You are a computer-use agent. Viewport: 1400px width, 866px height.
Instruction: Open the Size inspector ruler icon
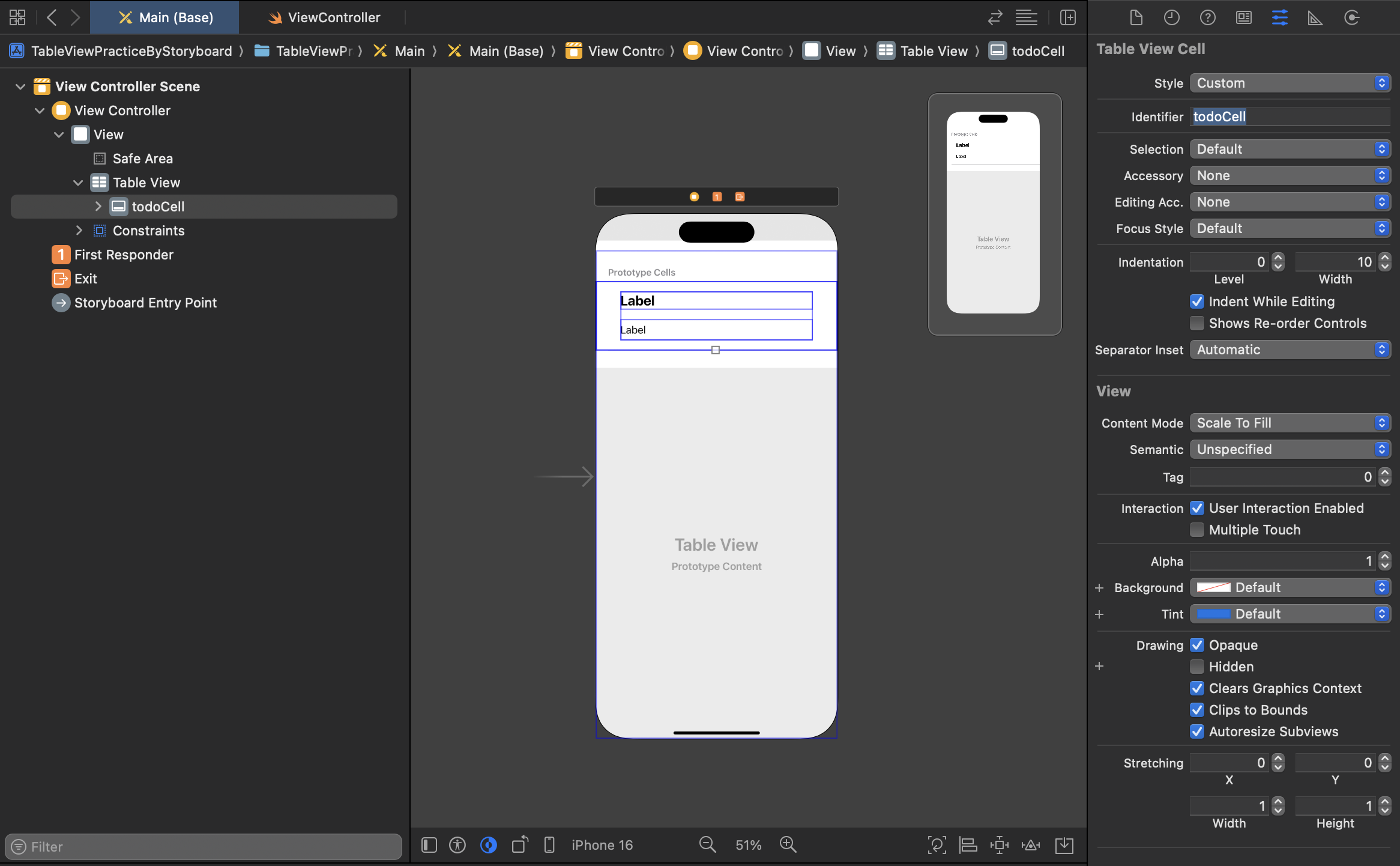(1315, 17)
